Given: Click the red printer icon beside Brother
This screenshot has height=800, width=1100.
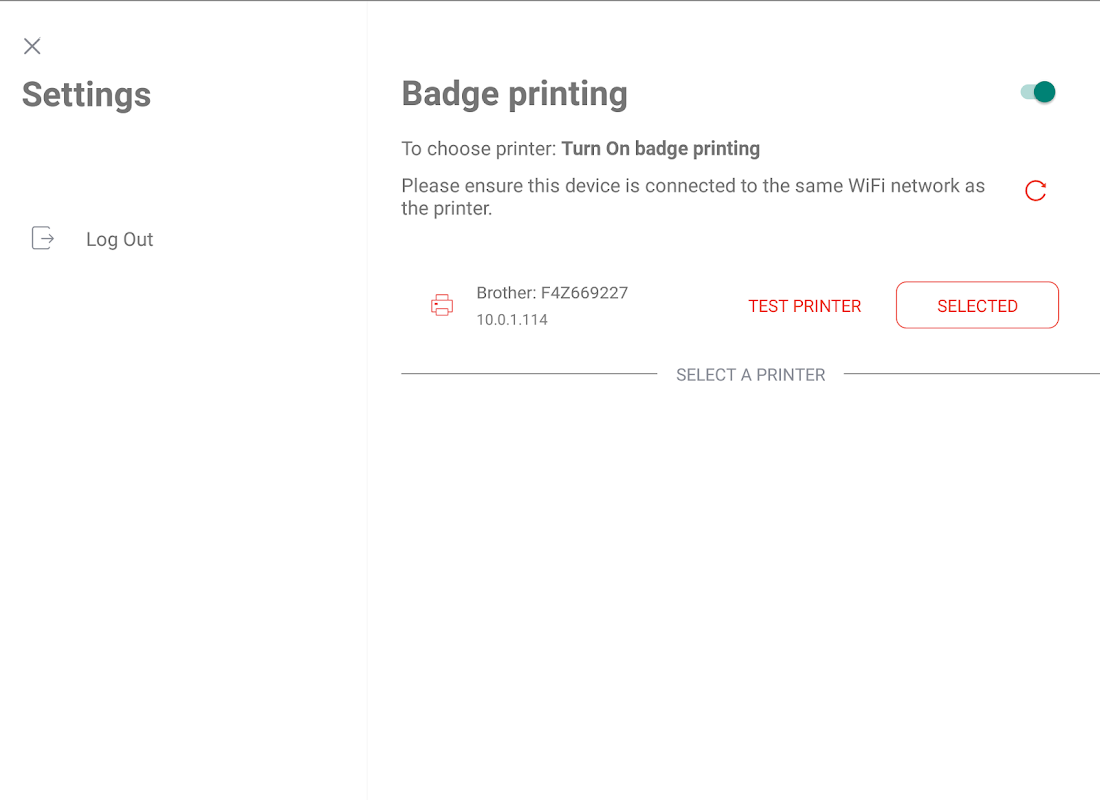Looking at the screenshot, I should click(x=442, y=305).
